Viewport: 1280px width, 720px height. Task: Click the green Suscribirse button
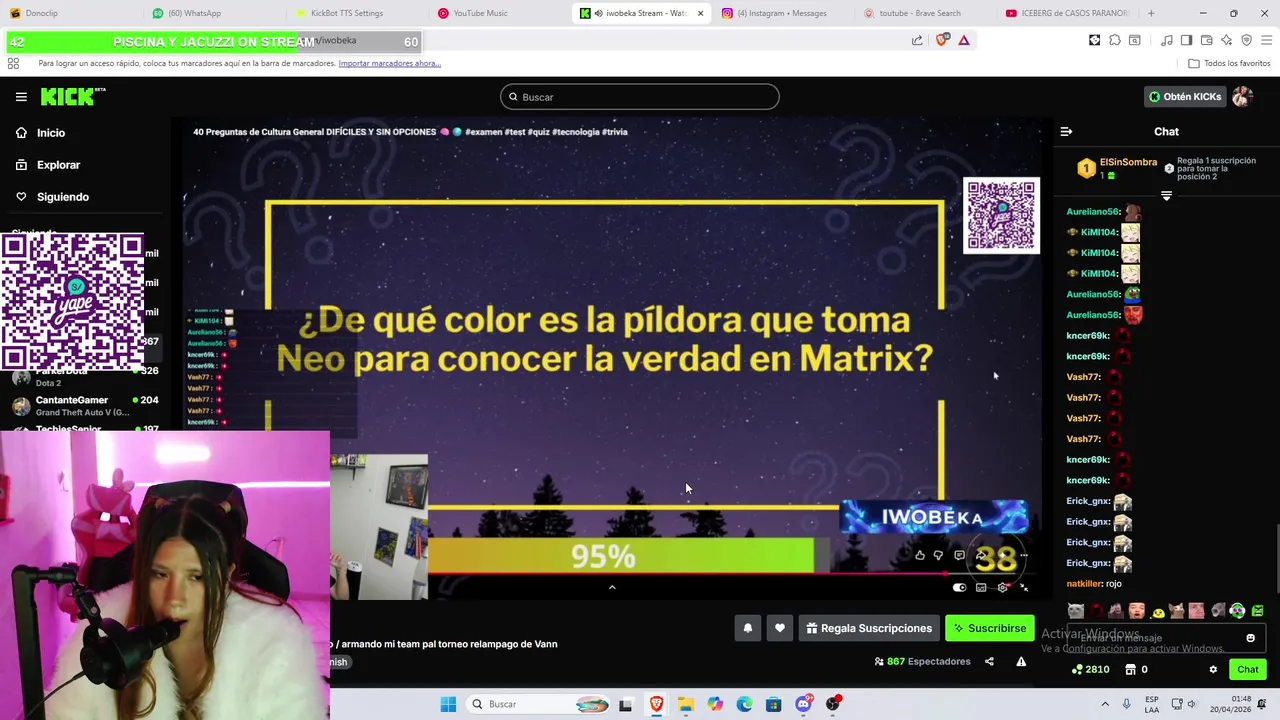click(x=990, y=628)
